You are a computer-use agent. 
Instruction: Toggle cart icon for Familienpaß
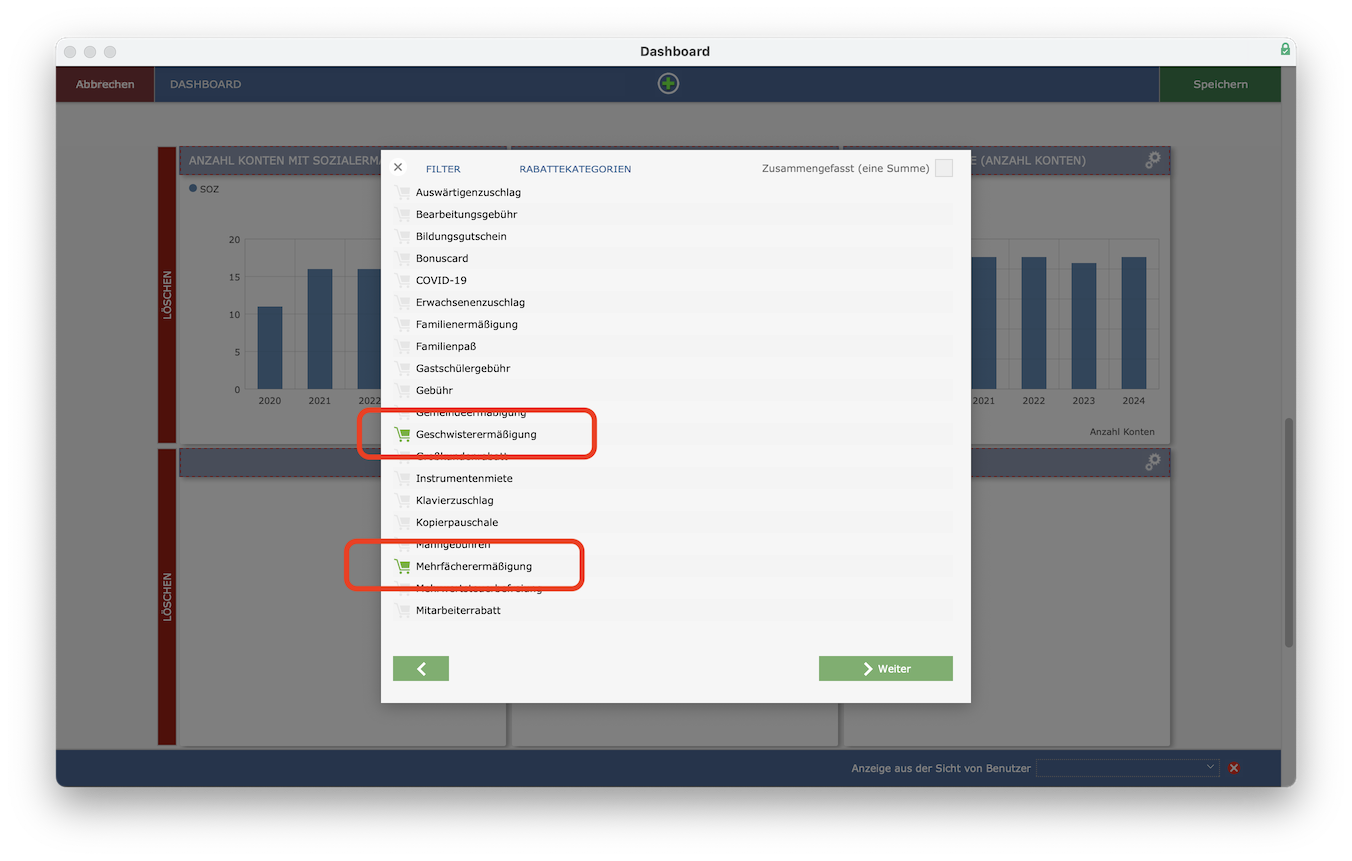coord(402,346)
